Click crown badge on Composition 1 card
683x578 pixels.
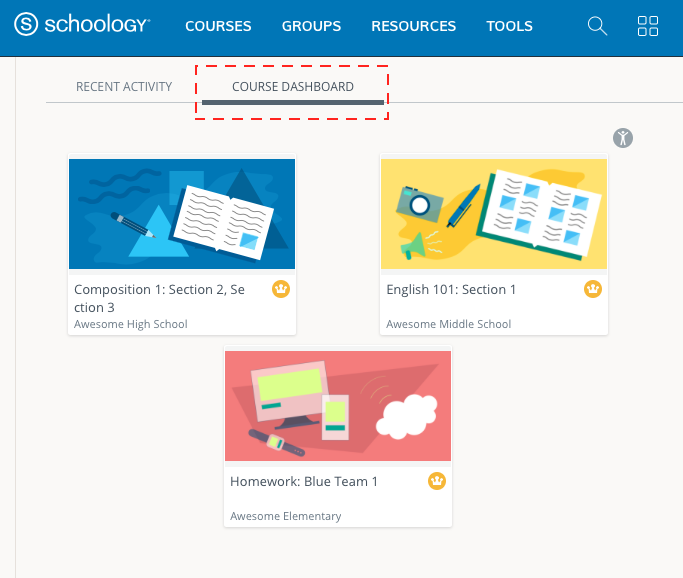pyautogui.click(x=281, y=289)
